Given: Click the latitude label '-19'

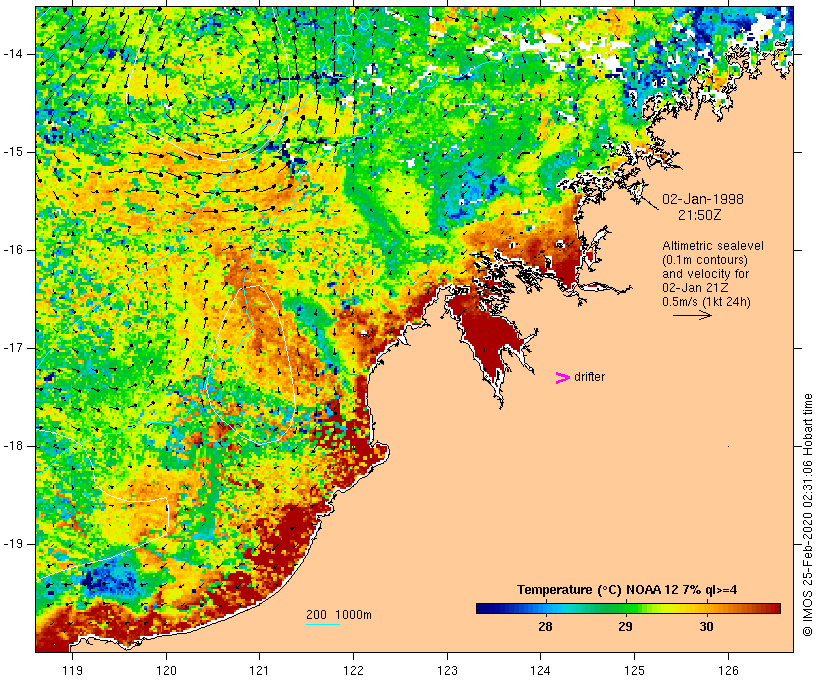Looking at the screenshot, I should pyautogui.click(x=13, y=544).
